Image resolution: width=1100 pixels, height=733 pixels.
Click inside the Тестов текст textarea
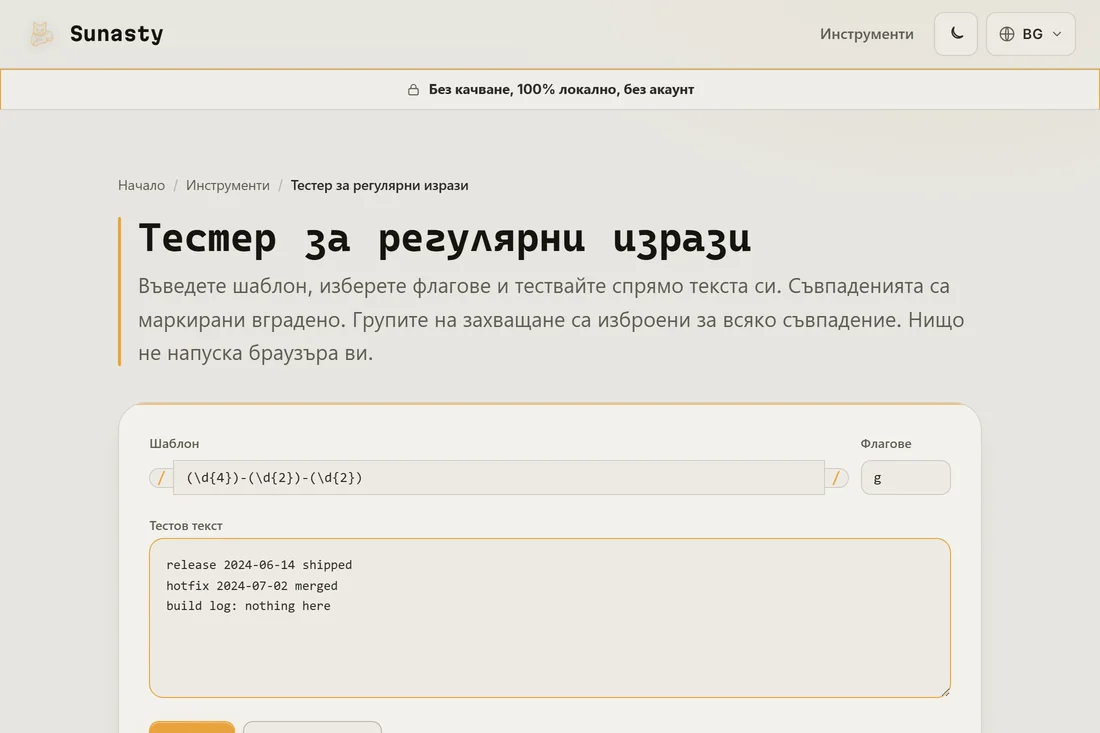550,618
